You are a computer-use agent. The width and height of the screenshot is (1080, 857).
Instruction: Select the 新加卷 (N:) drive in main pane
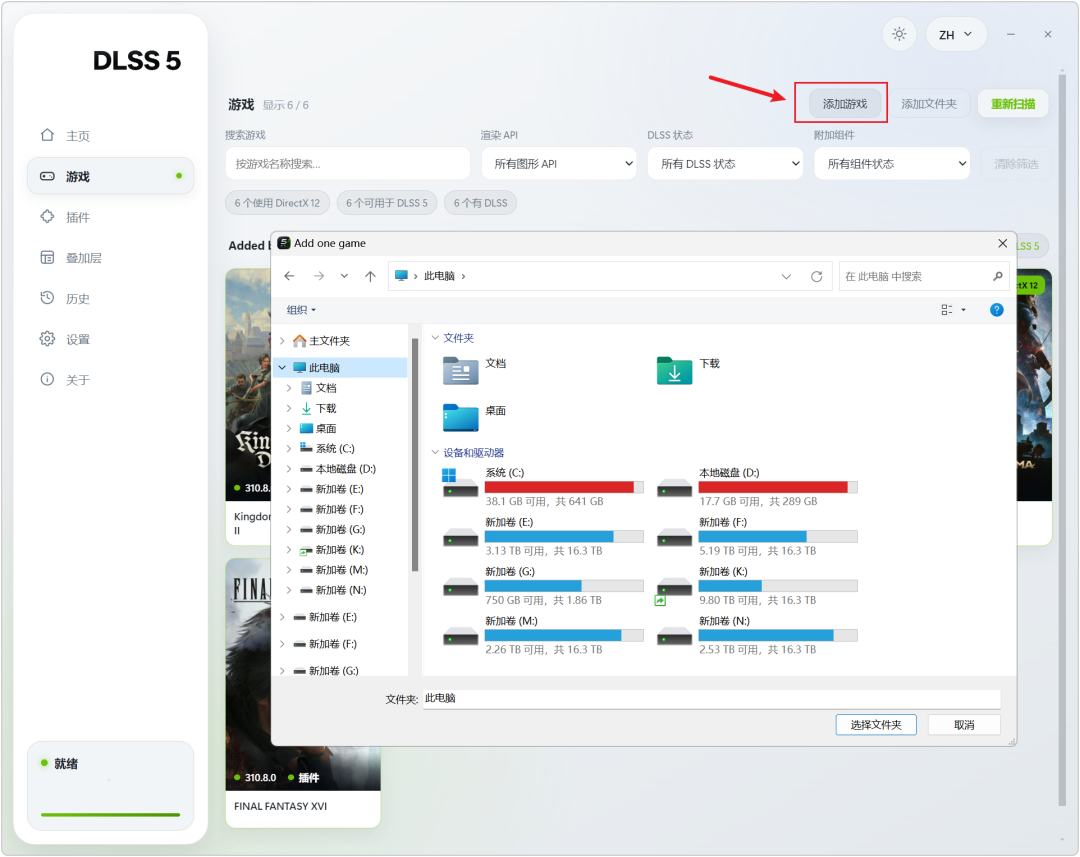(x=758, y=635)
